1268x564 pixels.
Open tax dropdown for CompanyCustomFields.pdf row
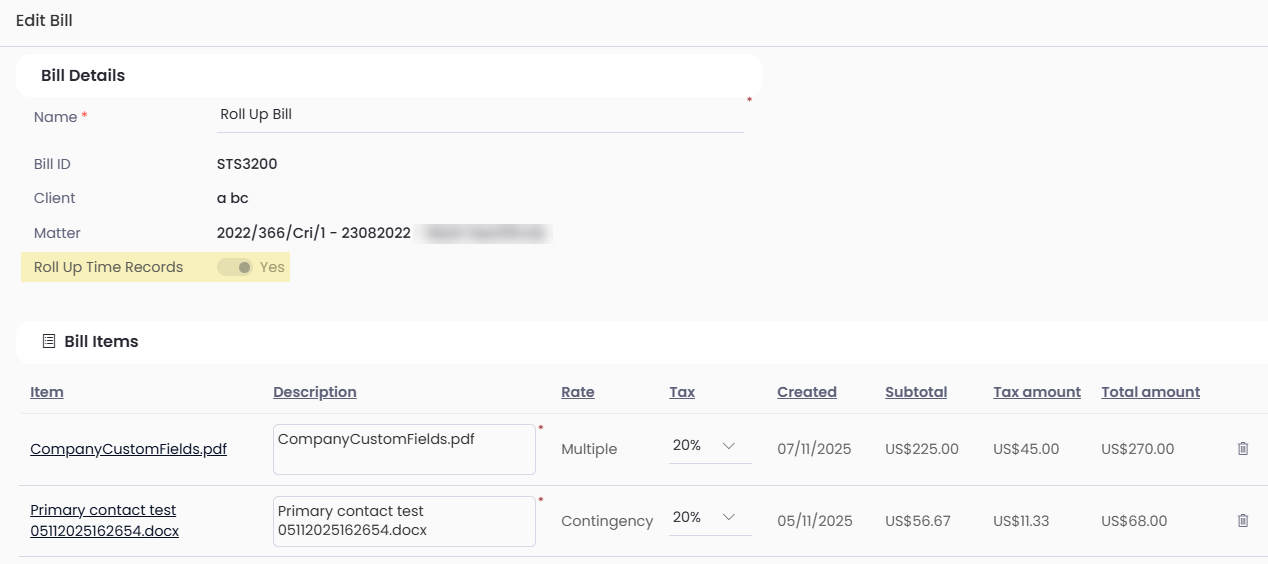(x=710, y=446)
